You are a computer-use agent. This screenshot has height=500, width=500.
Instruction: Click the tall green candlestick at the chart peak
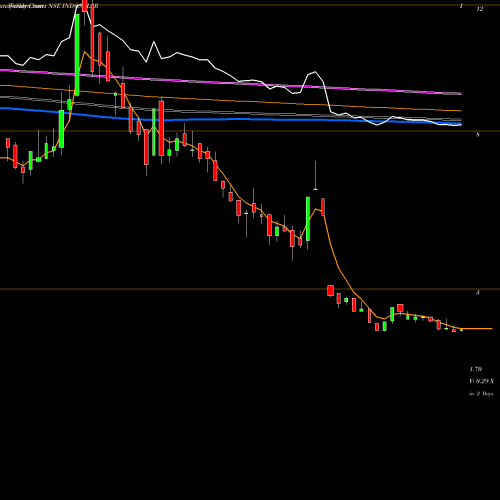pyautogui.click(x=77, y=55)
